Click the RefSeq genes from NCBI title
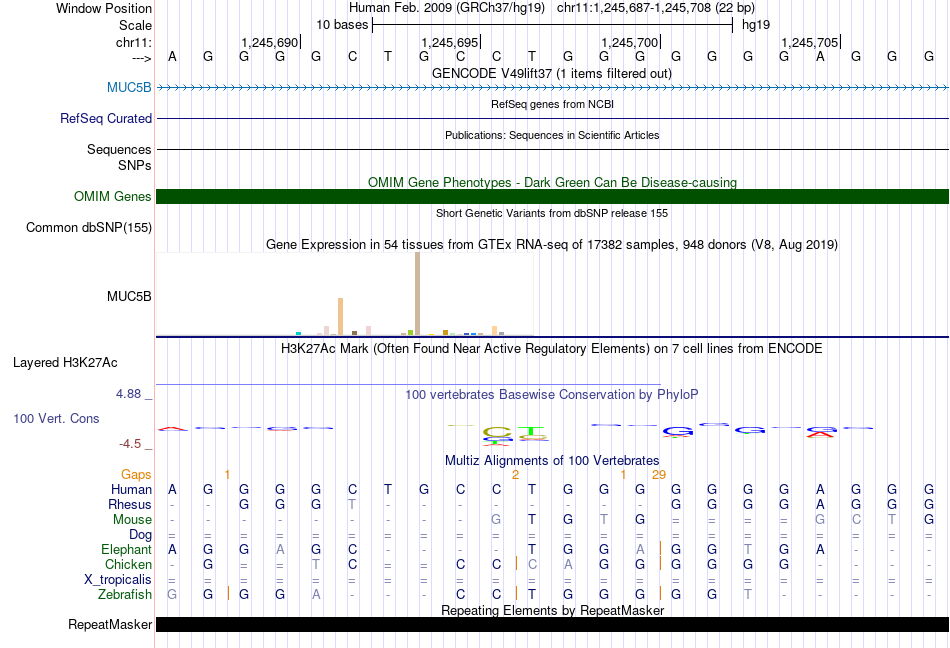 552,104
